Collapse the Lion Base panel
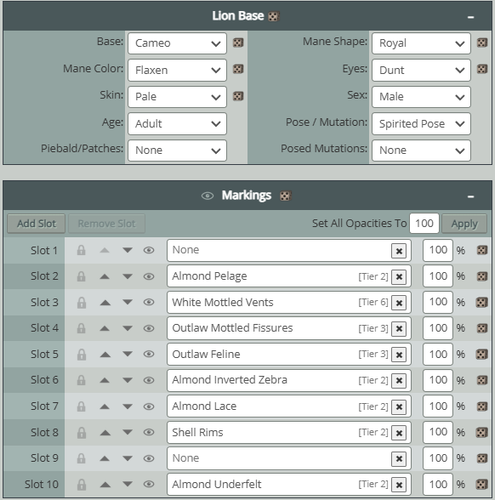Viewport: 495px width, 500px height. (x=471, y=17)
